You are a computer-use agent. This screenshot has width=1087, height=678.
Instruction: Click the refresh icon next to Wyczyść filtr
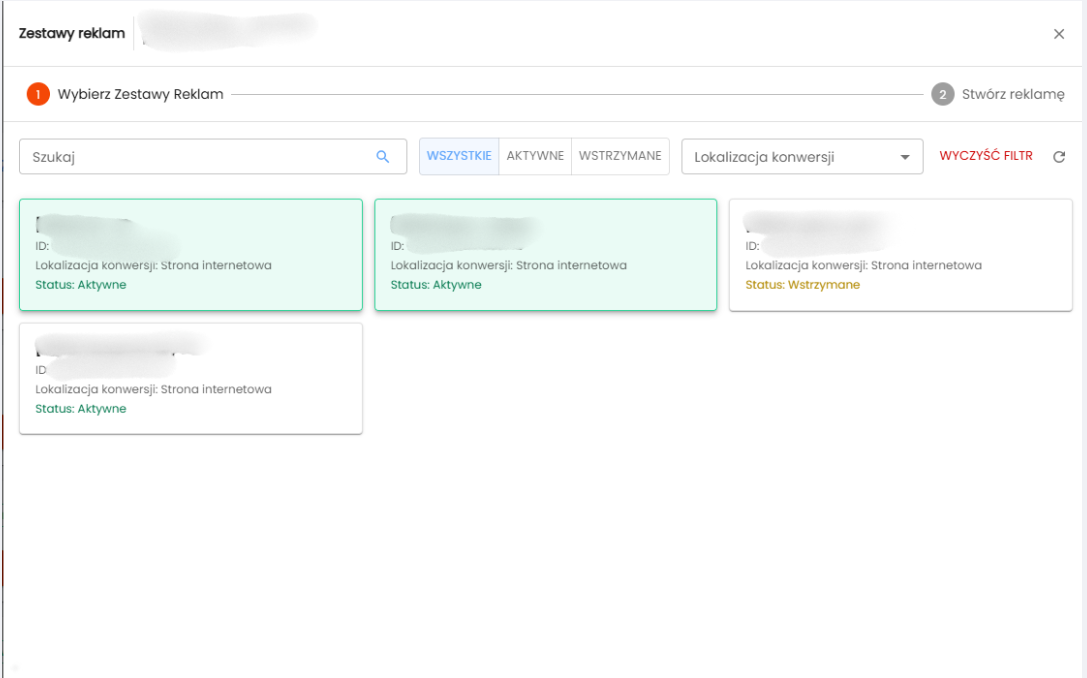(1059, 157)
